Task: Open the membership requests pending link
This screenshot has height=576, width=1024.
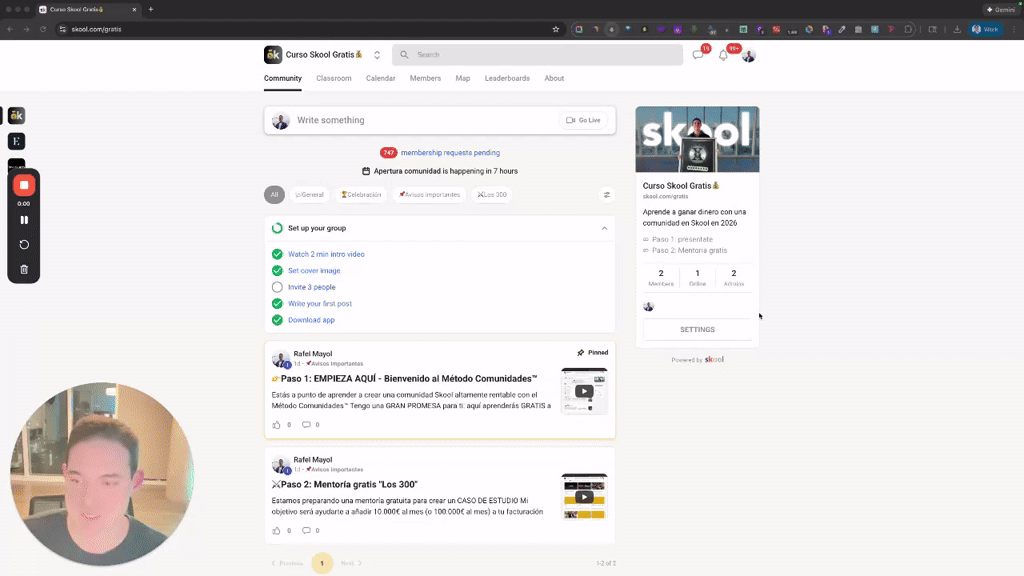Action: 451,153
